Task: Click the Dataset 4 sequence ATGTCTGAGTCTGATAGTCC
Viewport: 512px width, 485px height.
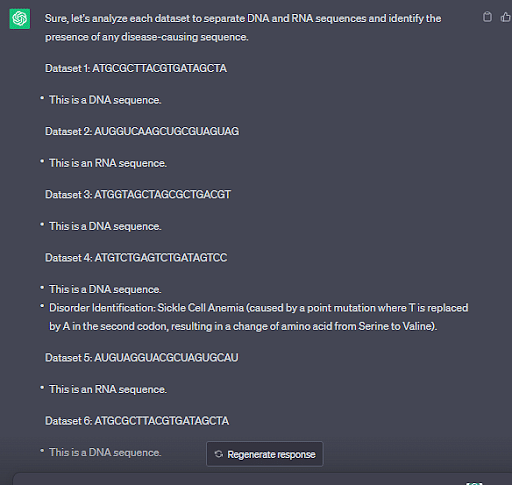Action: pyautogui.click(x=161, y=258)
